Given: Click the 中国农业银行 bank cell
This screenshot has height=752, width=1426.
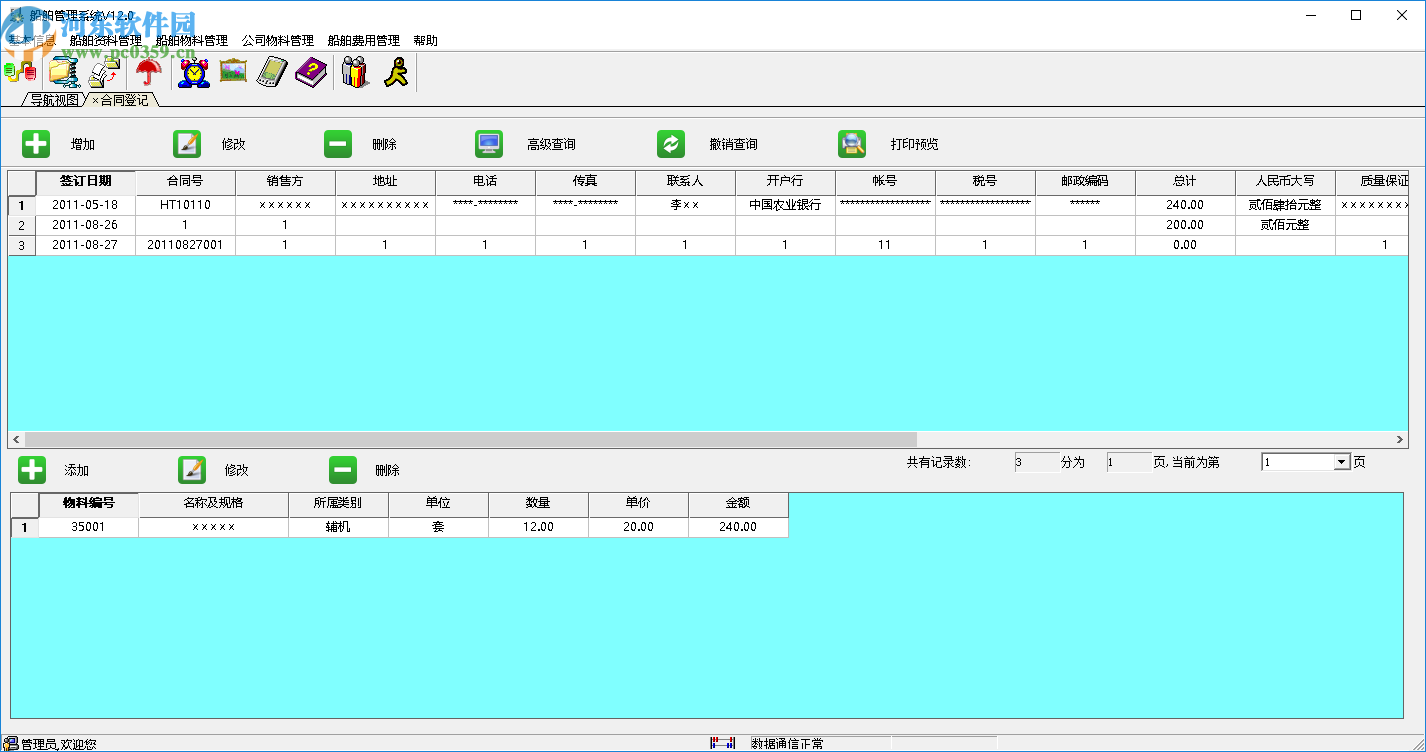Looking at the screenshot, I should [x=785, y=205].
